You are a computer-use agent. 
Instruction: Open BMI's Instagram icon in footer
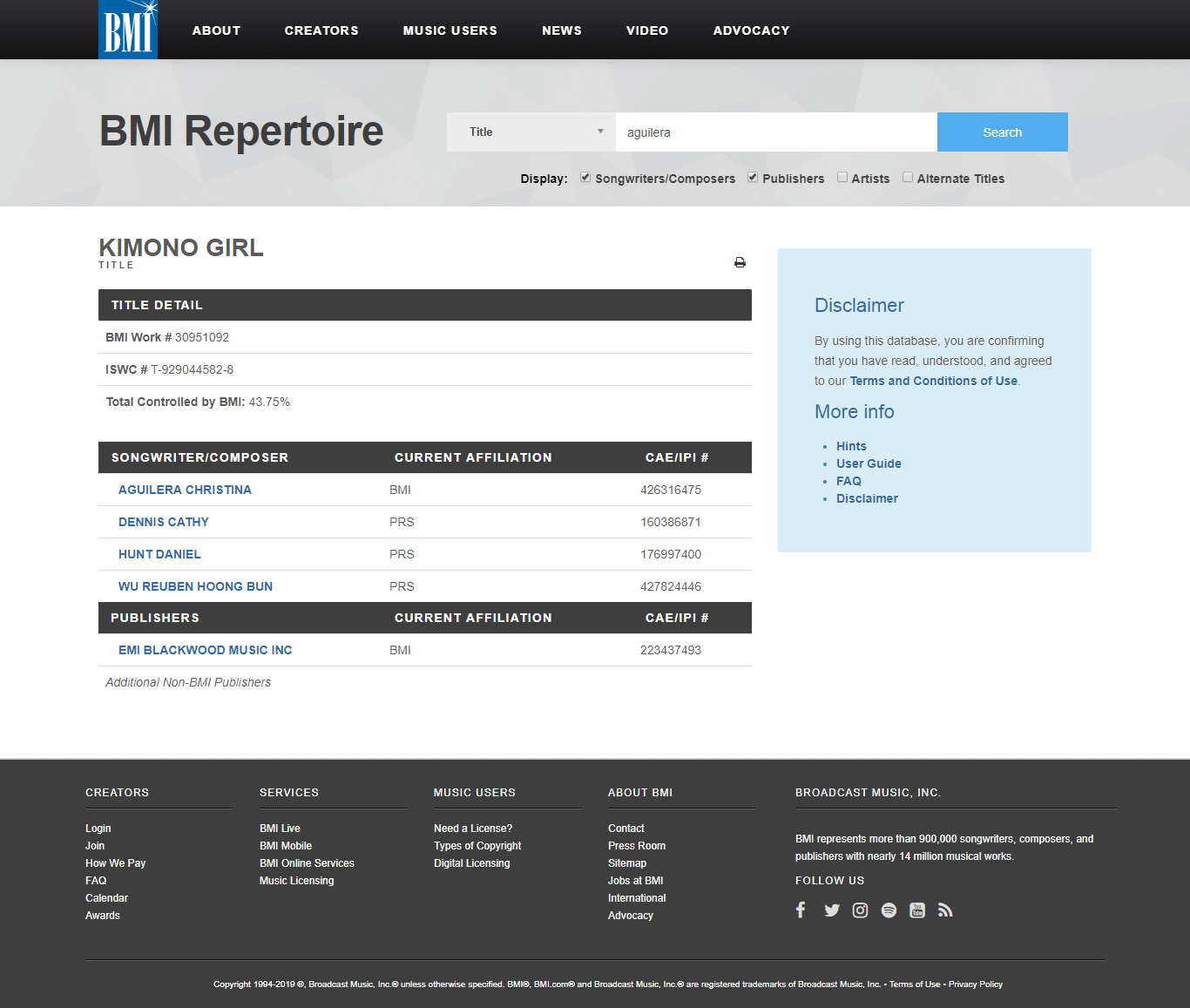tap(860, 910)
